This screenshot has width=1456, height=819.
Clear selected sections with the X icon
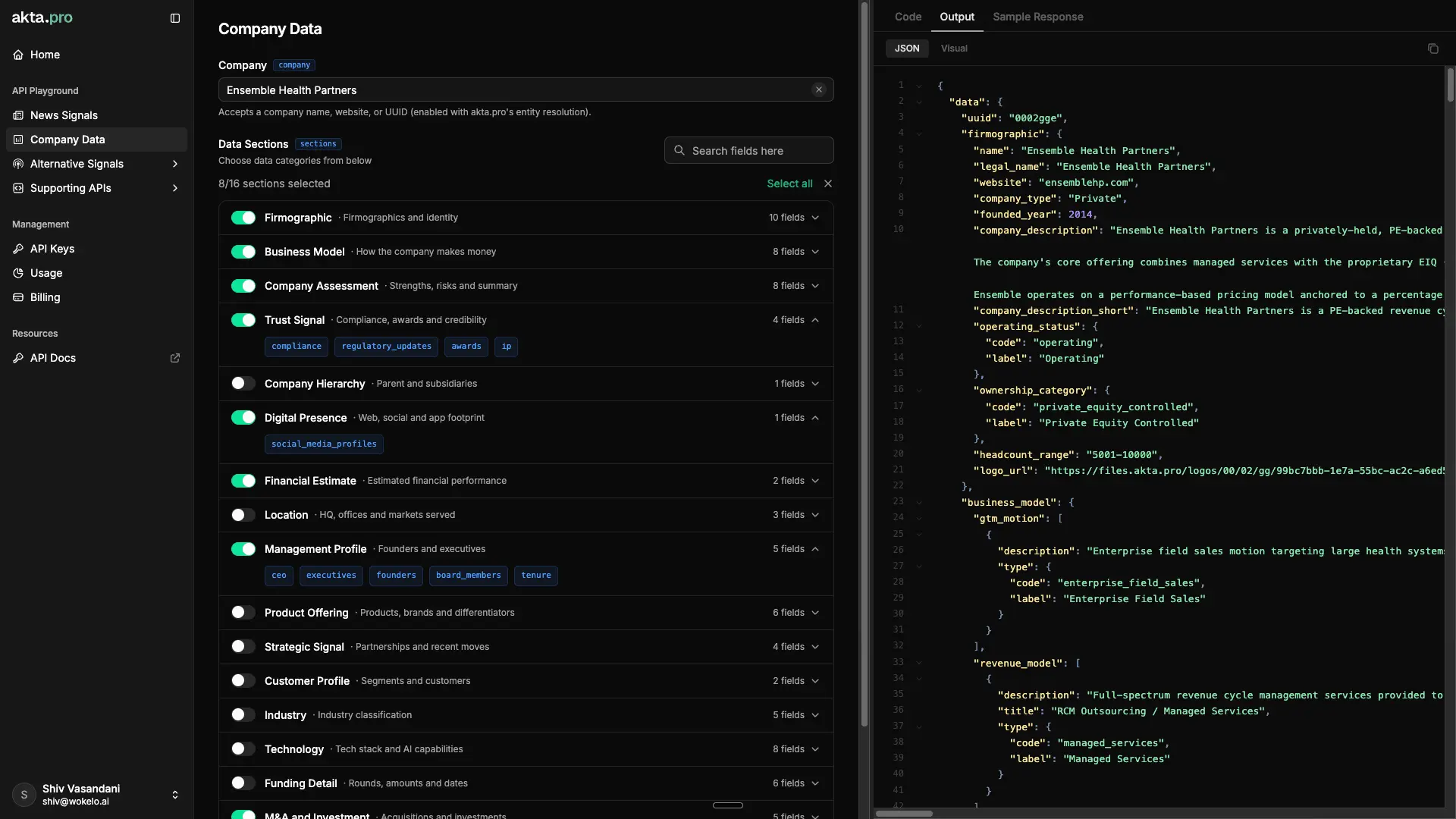(828, 184)
